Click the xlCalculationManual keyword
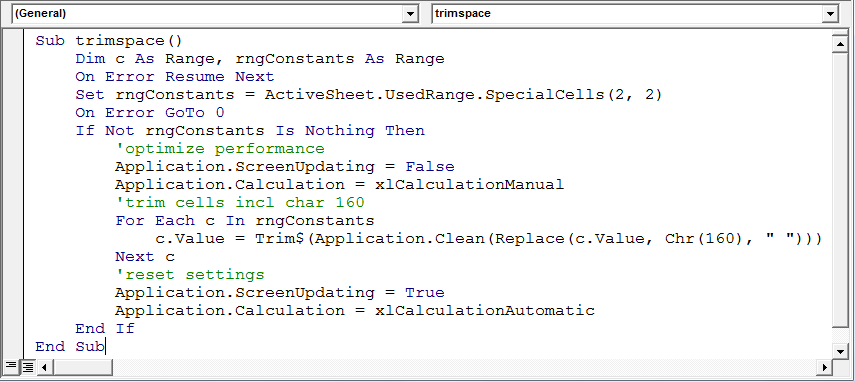 [x=469, y=185]
